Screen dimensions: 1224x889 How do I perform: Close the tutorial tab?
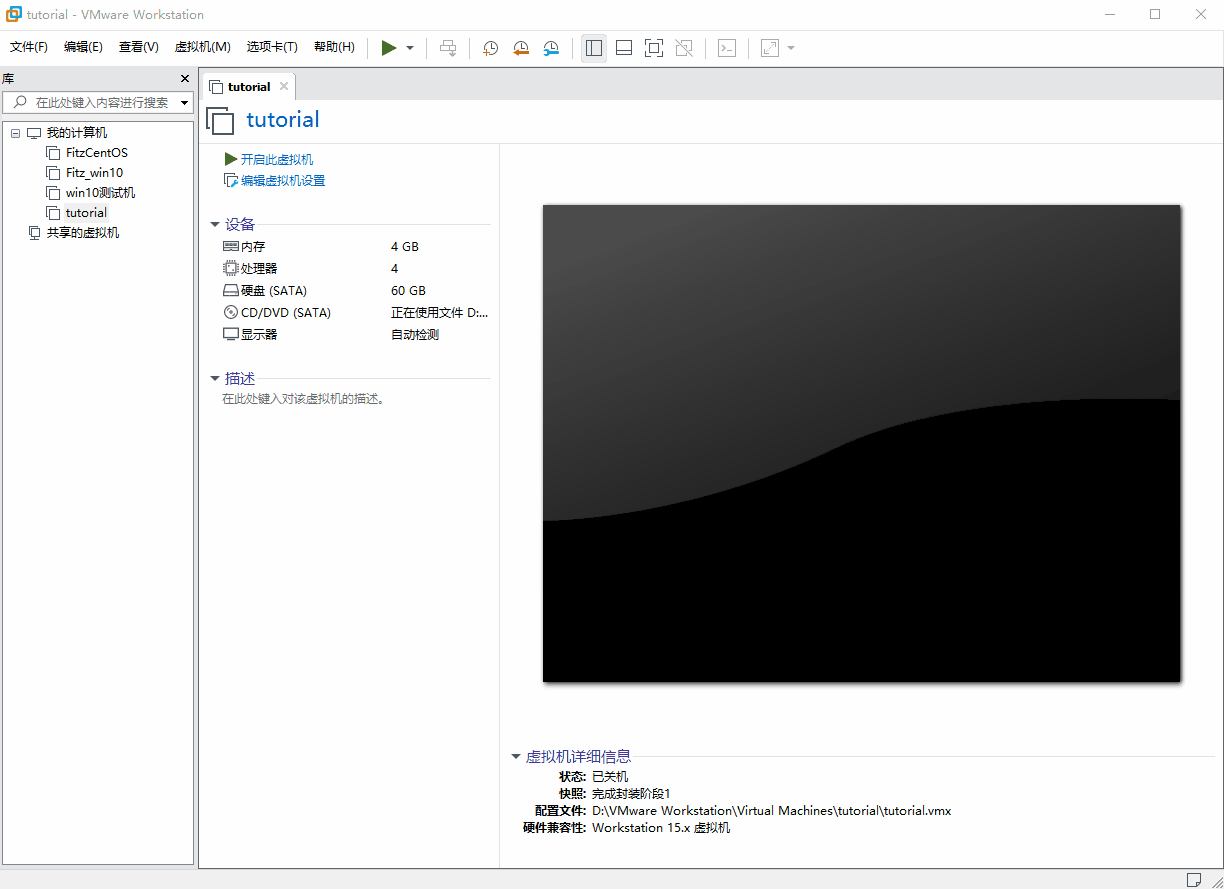point(284,87)
